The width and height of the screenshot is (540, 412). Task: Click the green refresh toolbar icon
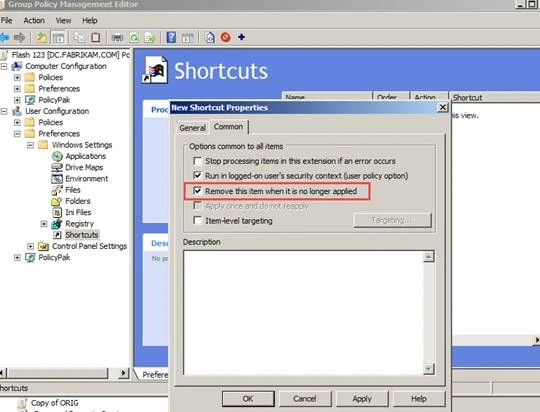coord(134,38)
